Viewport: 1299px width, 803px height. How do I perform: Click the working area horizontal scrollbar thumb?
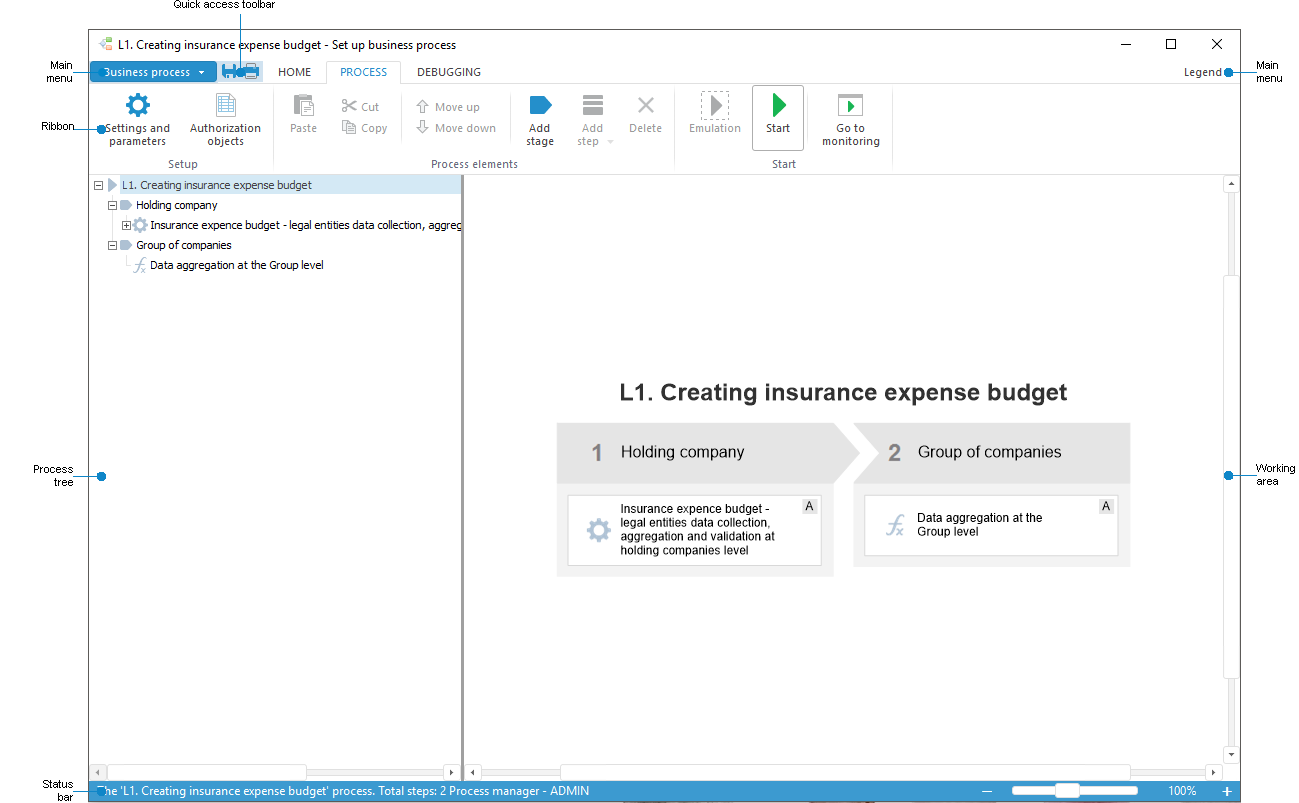click(x=845, y=772)
